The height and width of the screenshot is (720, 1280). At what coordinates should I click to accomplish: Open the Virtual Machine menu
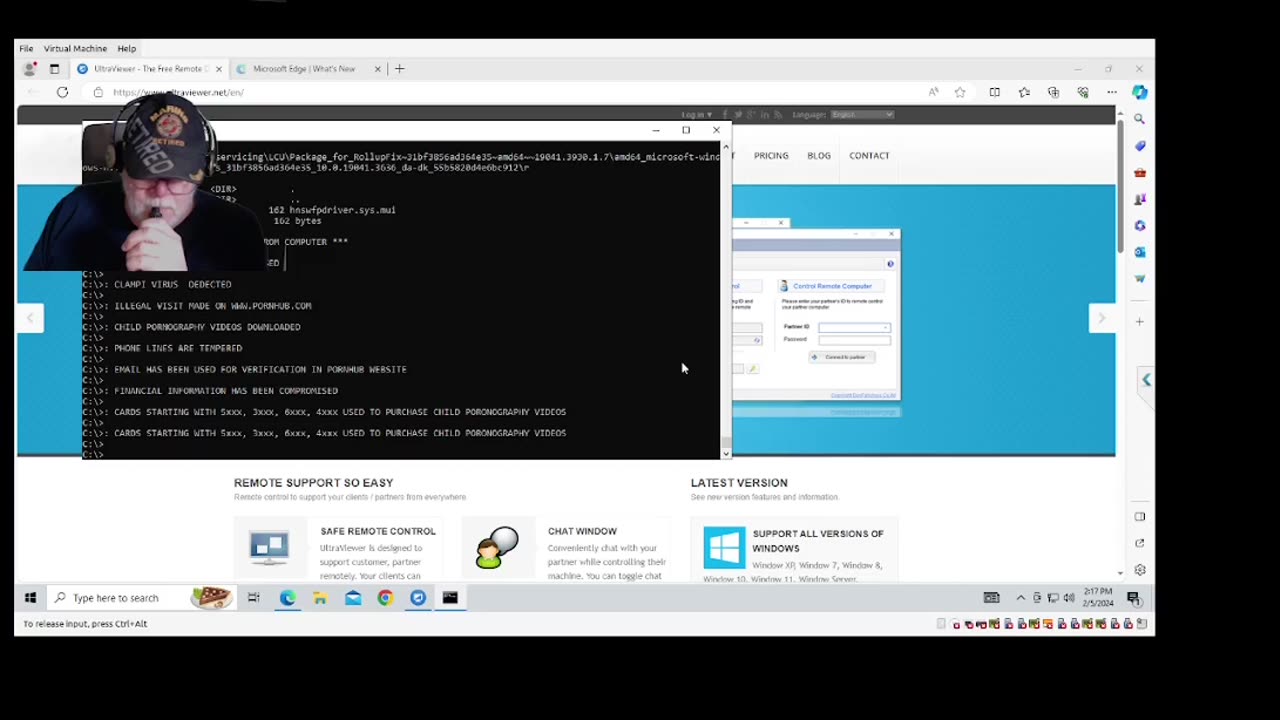[75, 48]
